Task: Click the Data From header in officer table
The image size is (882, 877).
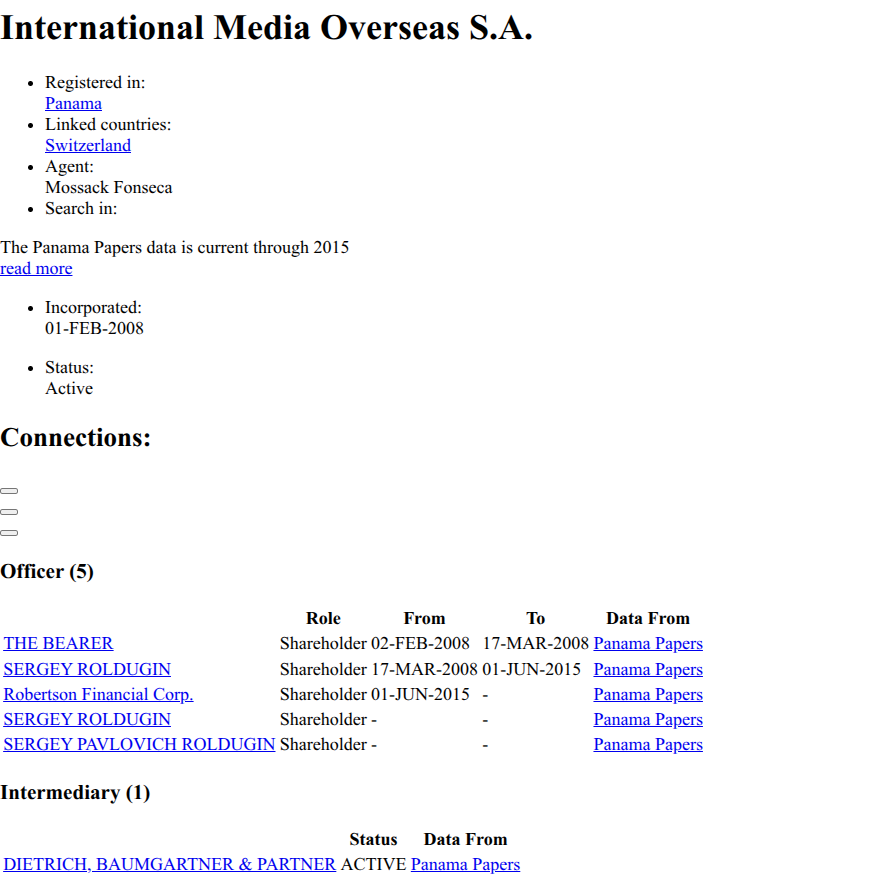Action: coord(648,619)
